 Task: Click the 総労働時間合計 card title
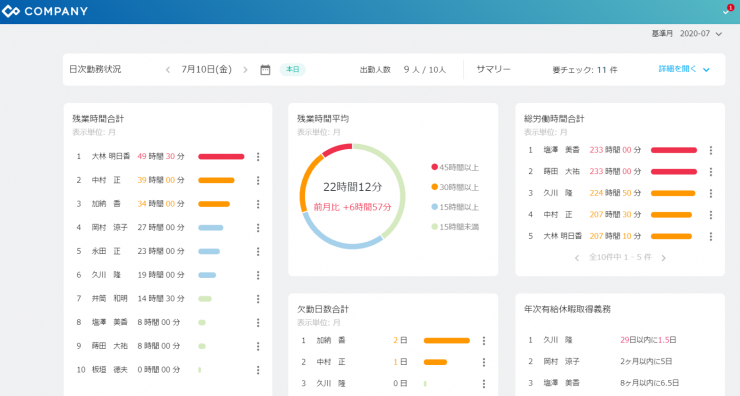(x=554, y=119)
